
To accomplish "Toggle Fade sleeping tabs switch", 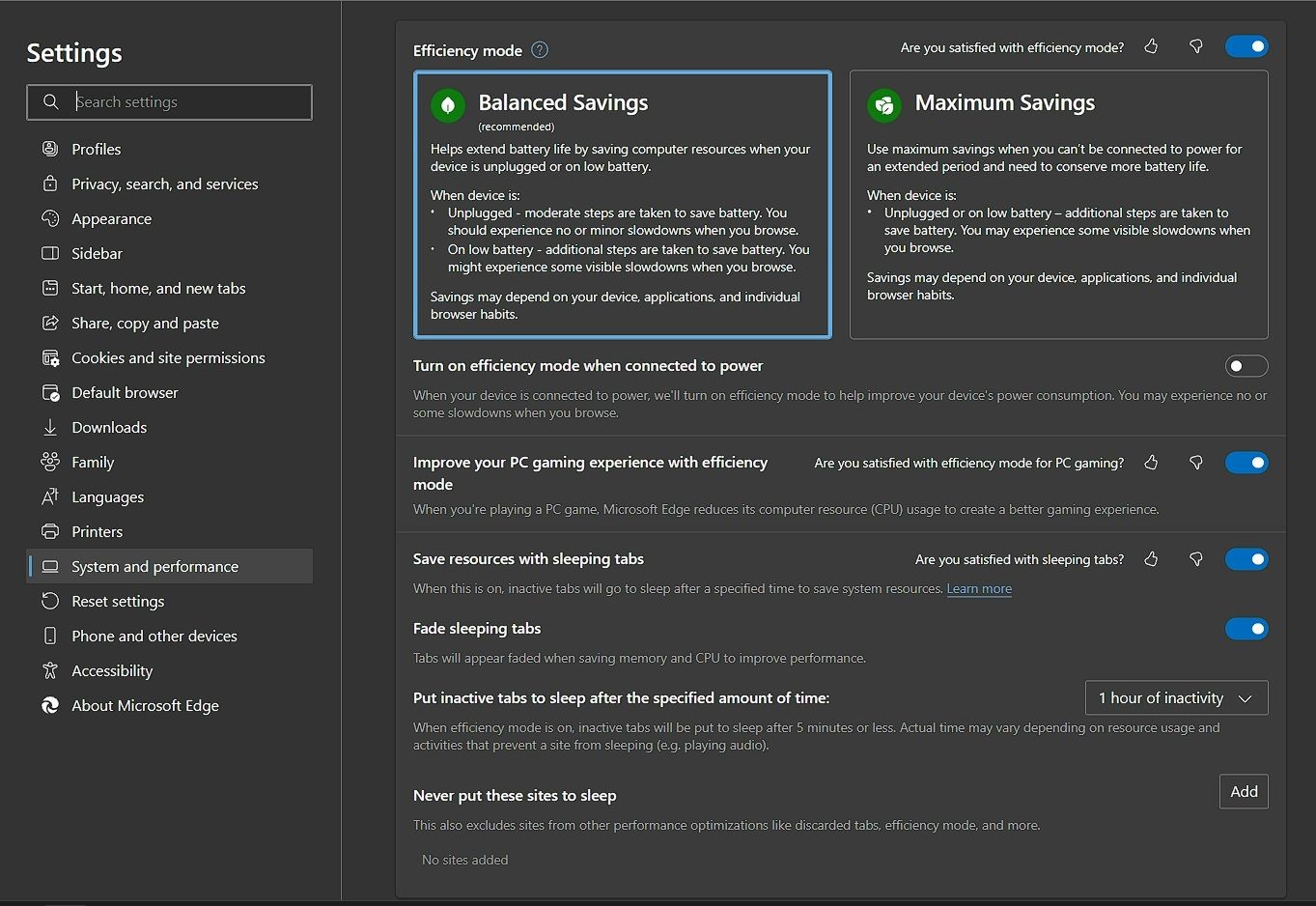I will tap(1246, 629).
